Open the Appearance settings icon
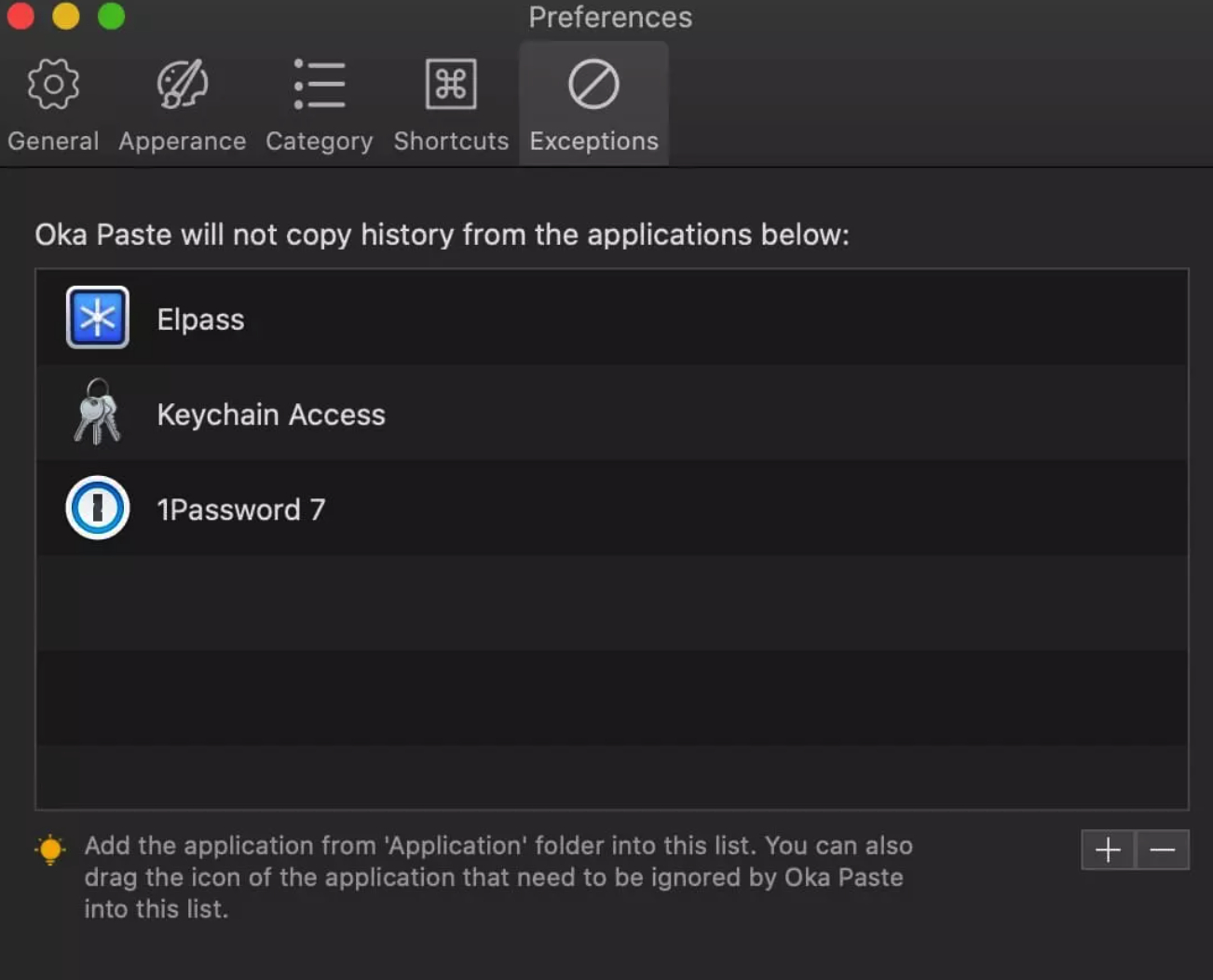Image resolution: width=1213 pixels, height=980 pixels. pyautogui.click(x=182, y=84)
